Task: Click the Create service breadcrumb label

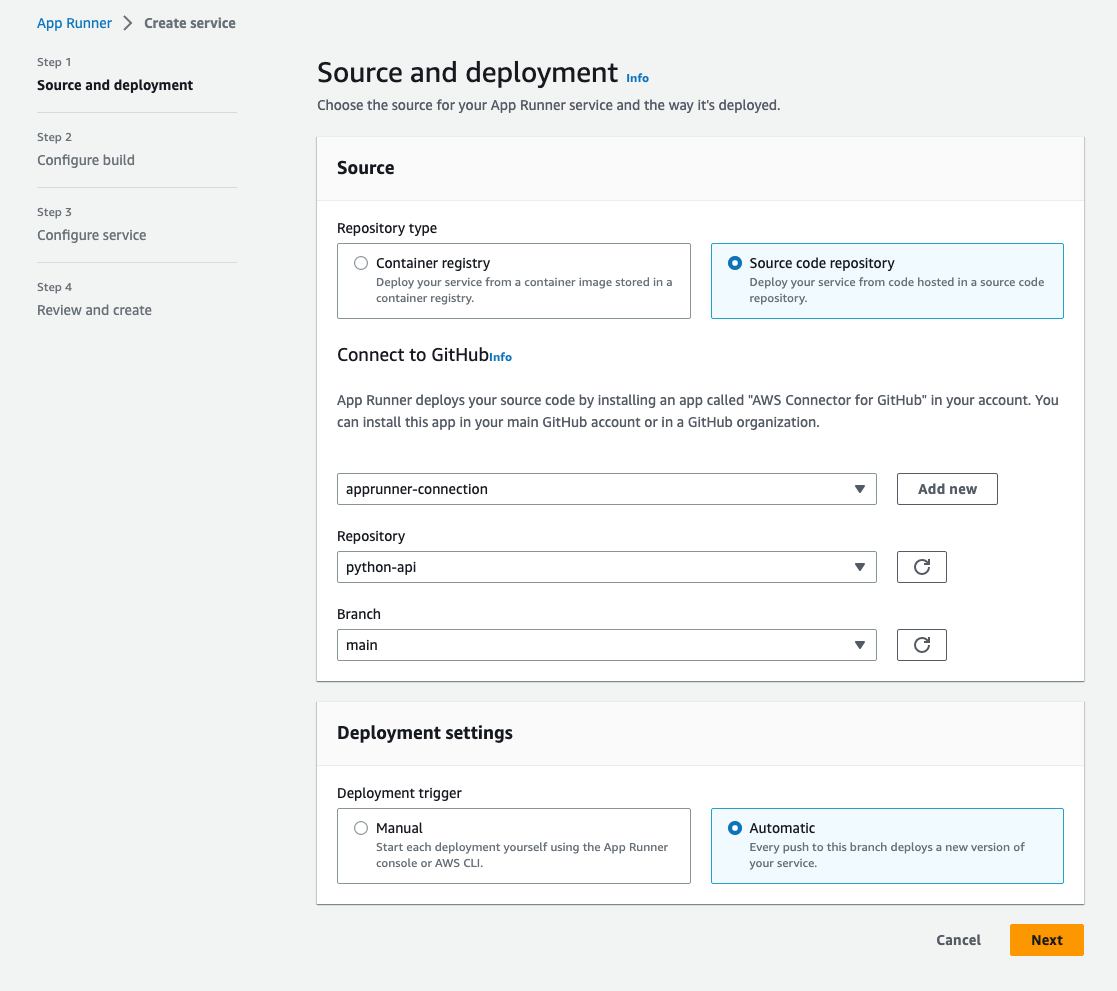Action: (189, 22)
